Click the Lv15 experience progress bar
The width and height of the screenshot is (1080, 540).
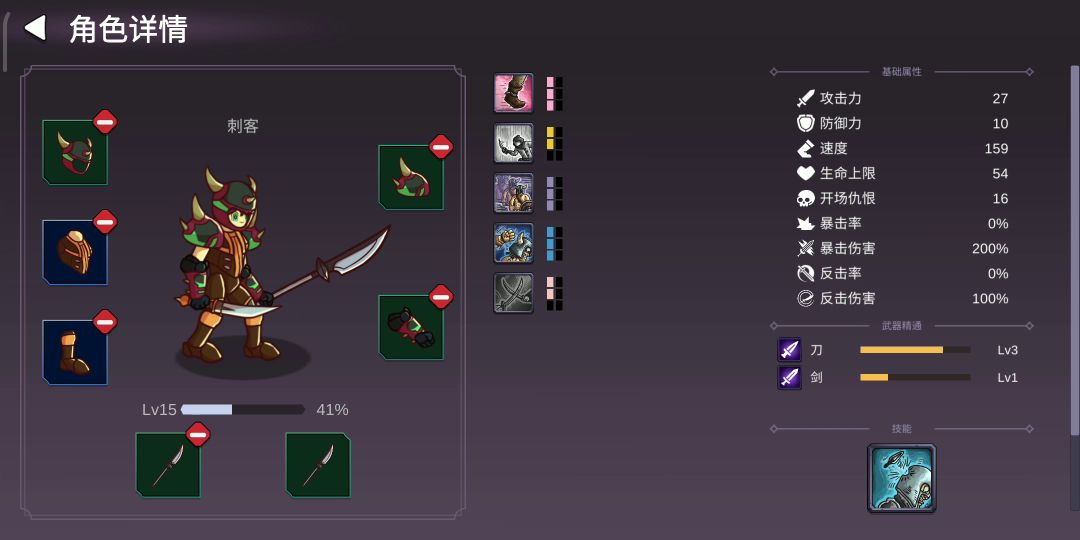click(243, 410)
